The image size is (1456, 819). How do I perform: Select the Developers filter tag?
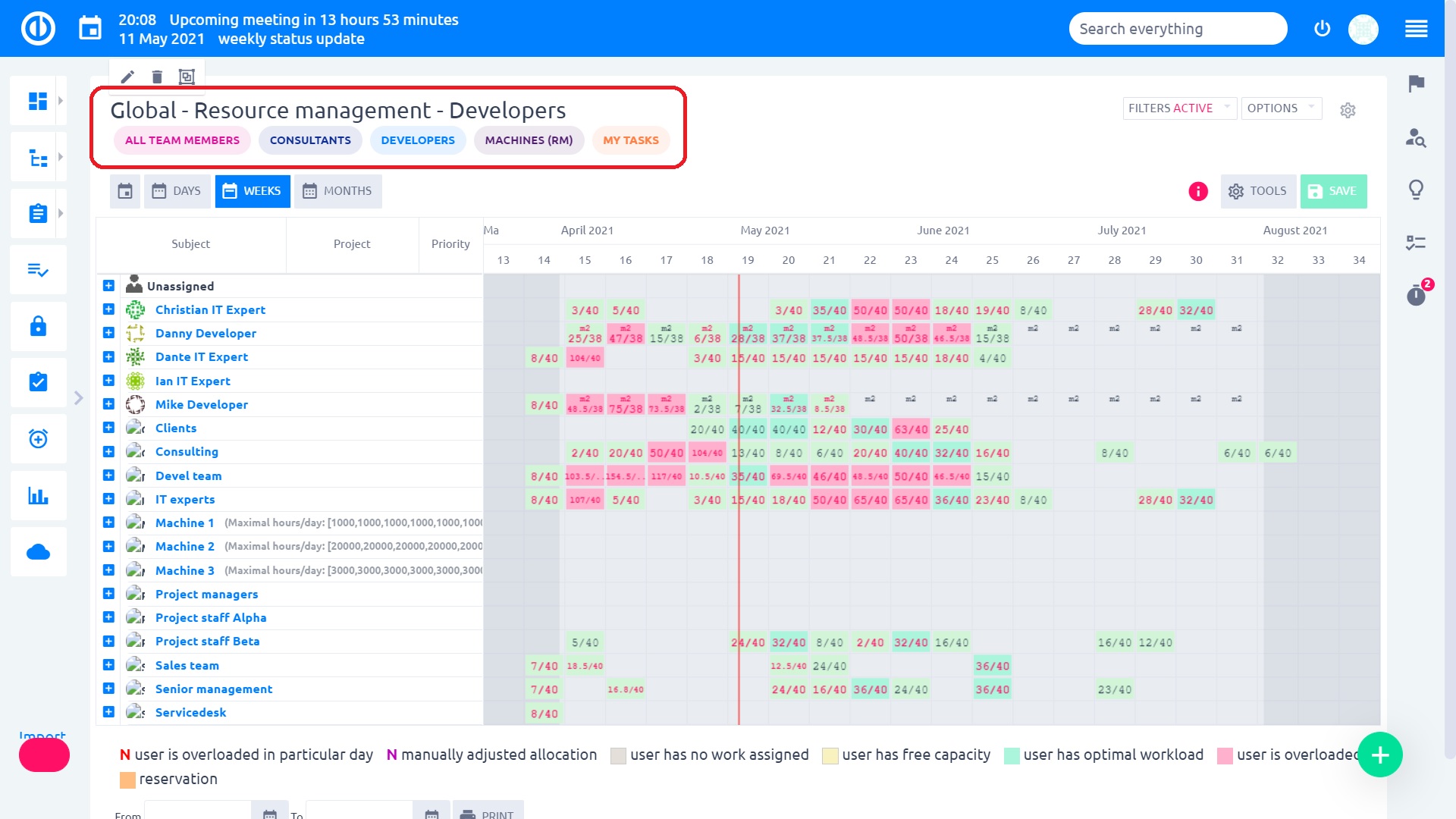(x=418, y=140)
